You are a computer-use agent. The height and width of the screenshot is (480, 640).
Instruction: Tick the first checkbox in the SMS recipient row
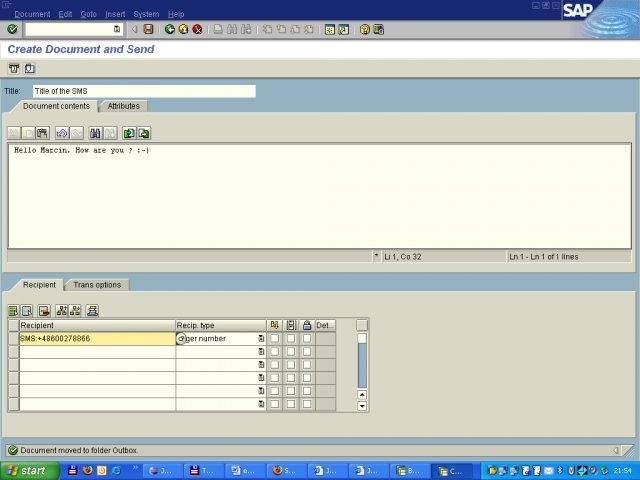pos(275,339)
